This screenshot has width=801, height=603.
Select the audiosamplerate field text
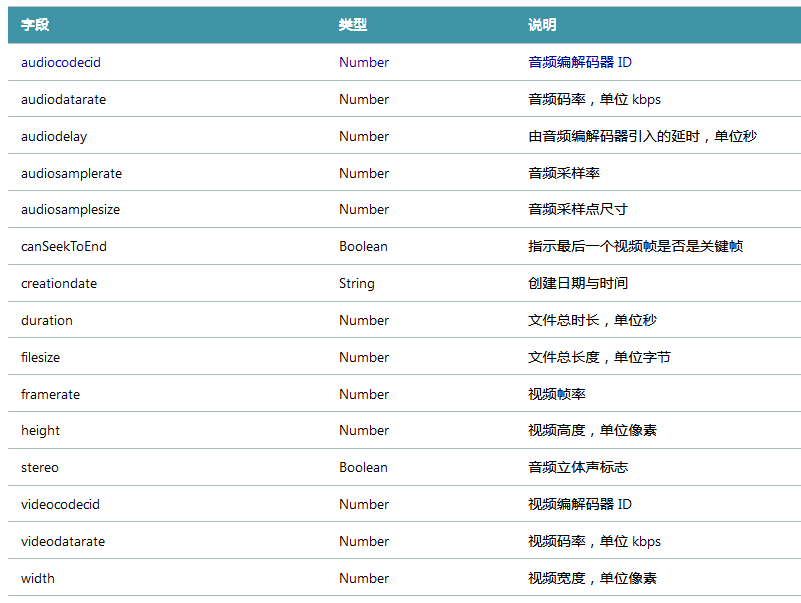71,173
